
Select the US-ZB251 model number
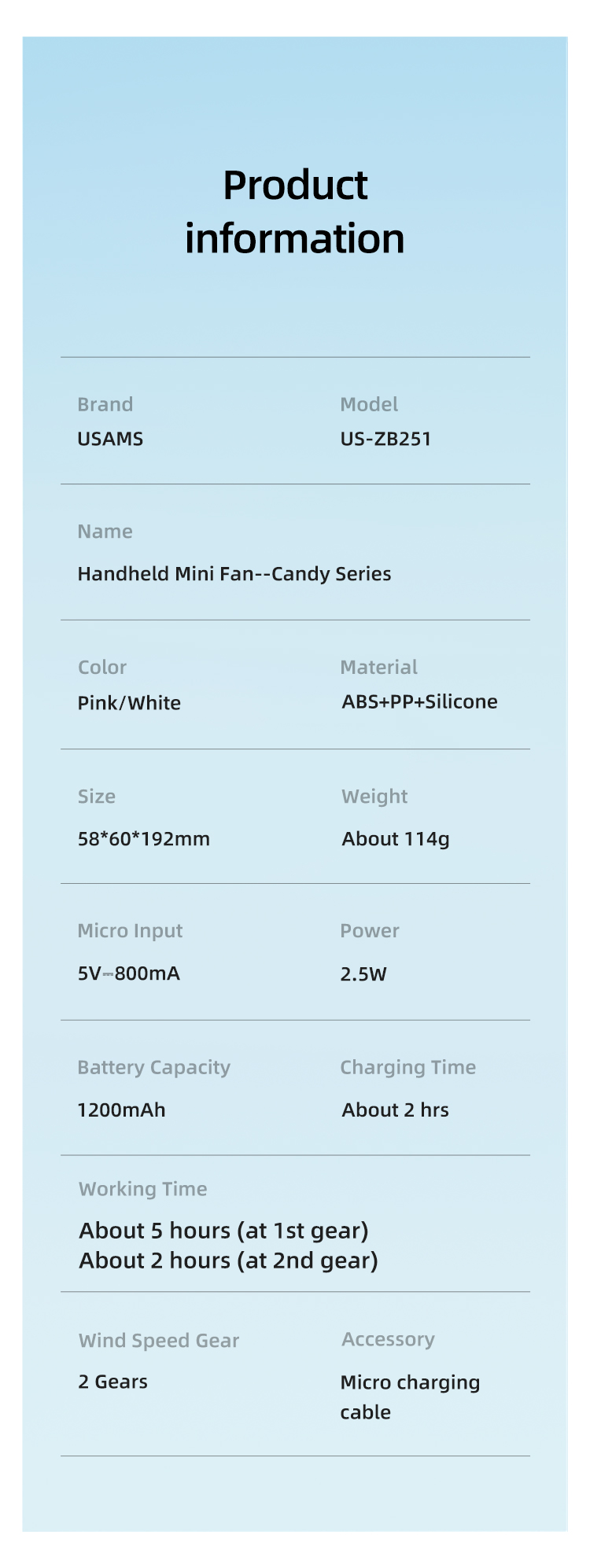click(x=386, y=439)
